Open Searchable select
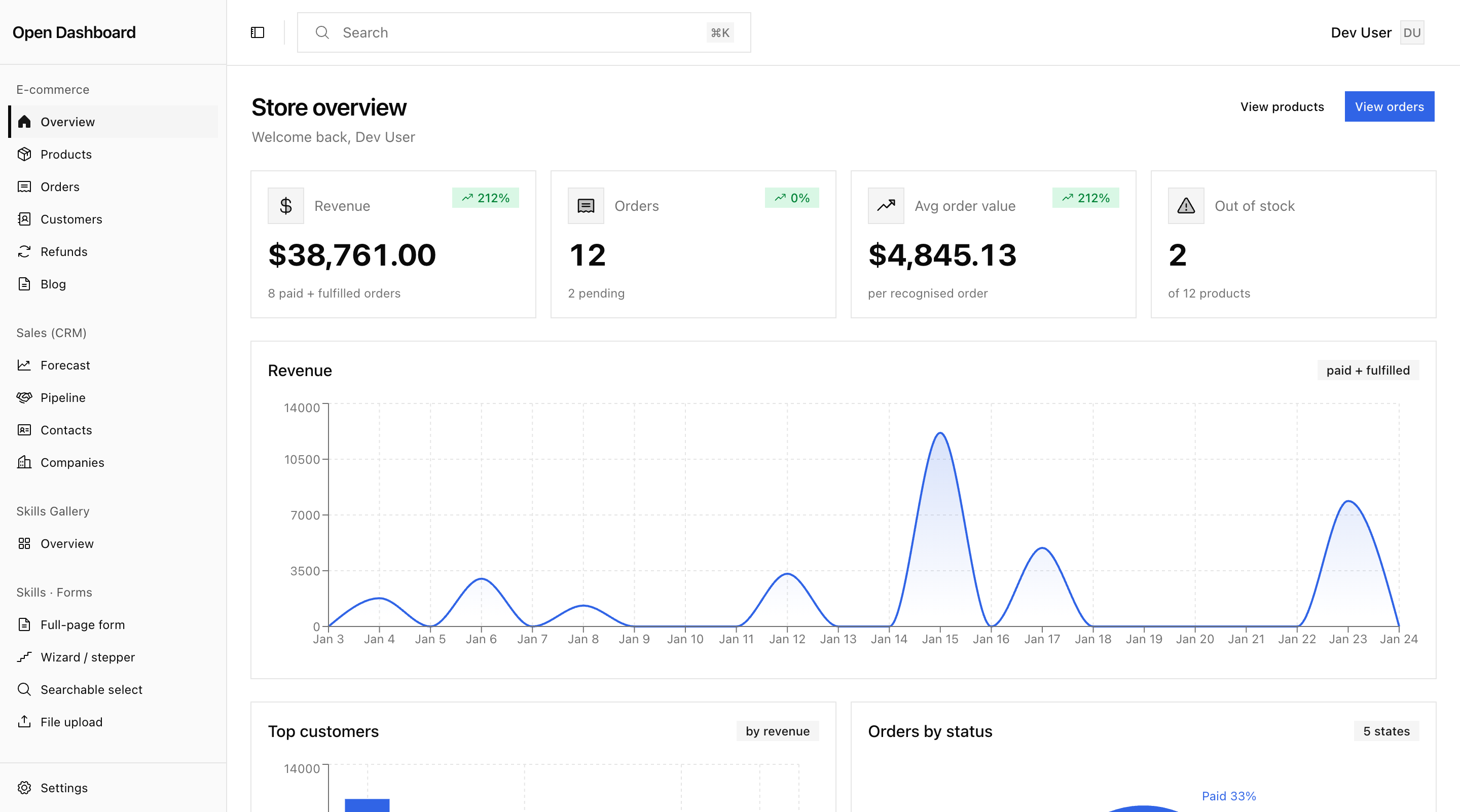 [x=114, y=689]
